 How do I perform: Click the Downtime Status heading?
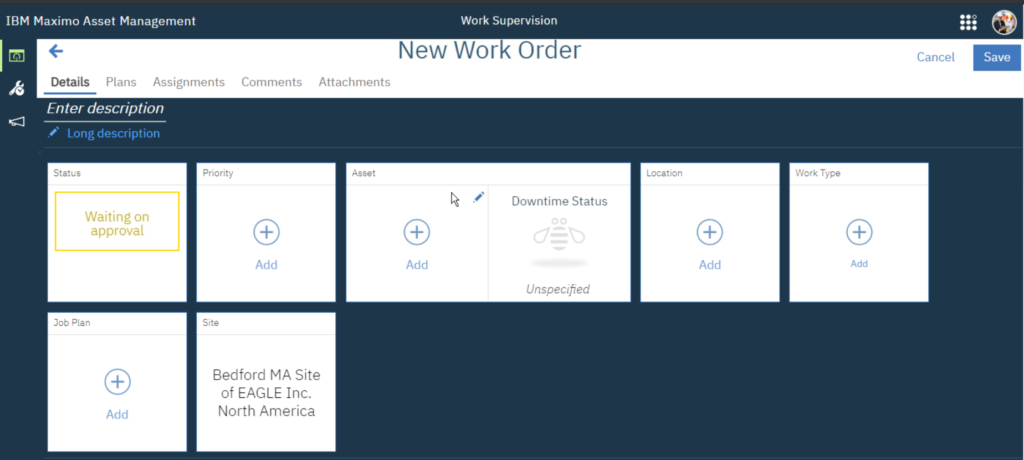(559, 201)
